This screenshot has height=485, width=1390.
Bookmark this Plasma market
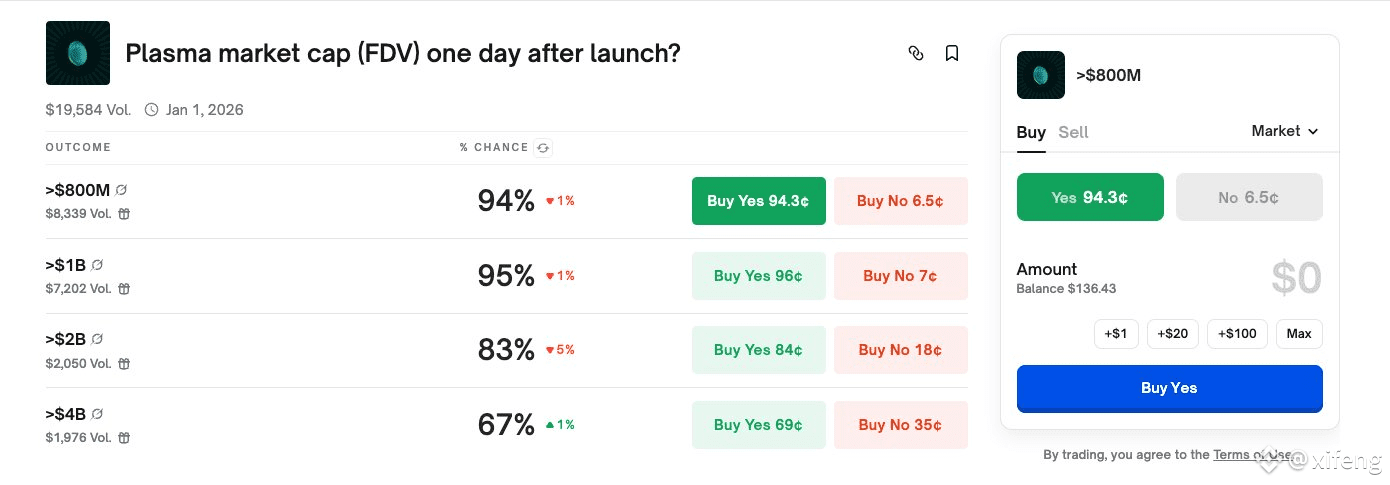(952, 53)
